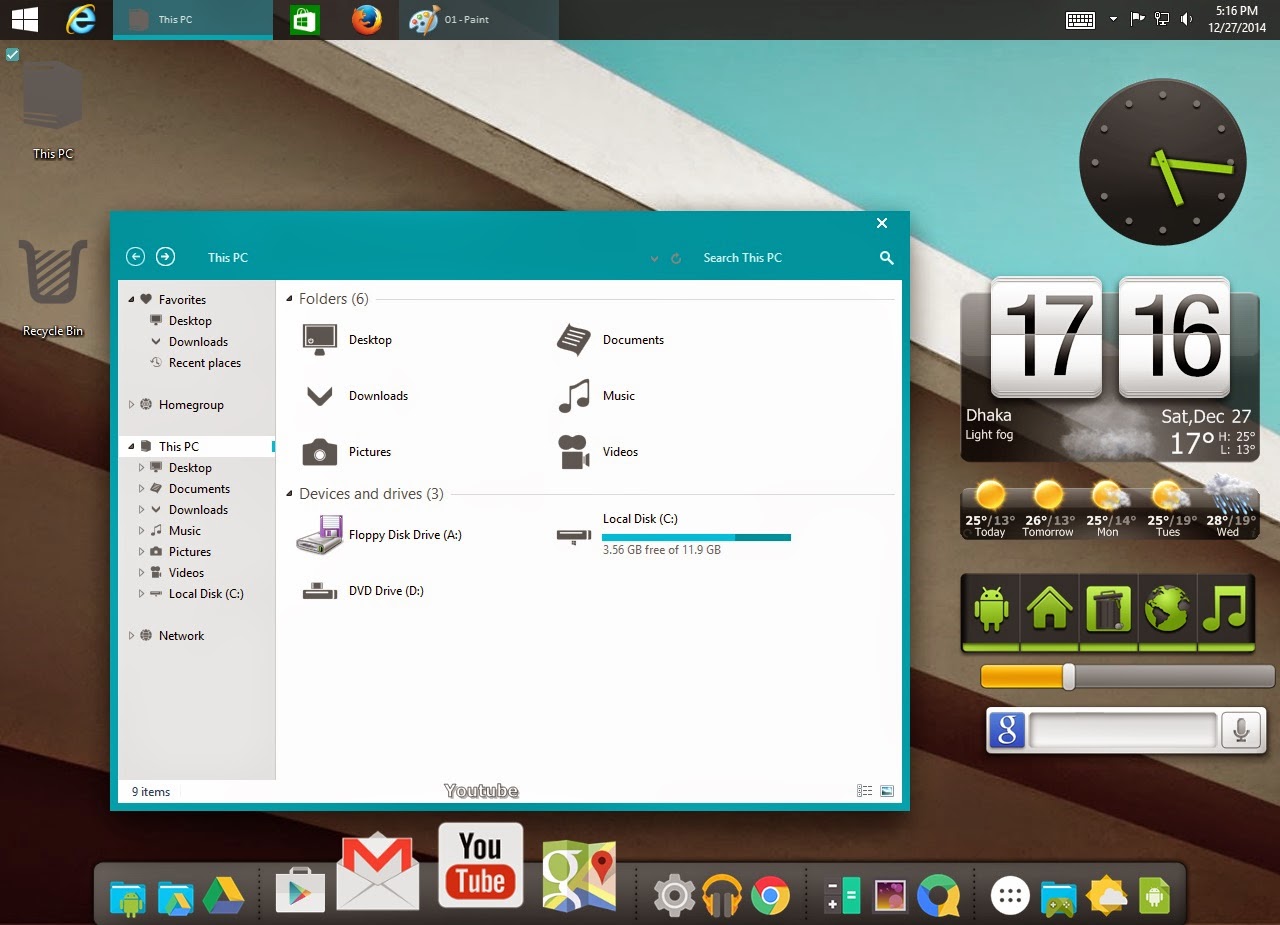The width and height of the screenshot is (1280, 925).
Task: Open the on-screen keyboard tray icon
Action: pos(1080,19)
